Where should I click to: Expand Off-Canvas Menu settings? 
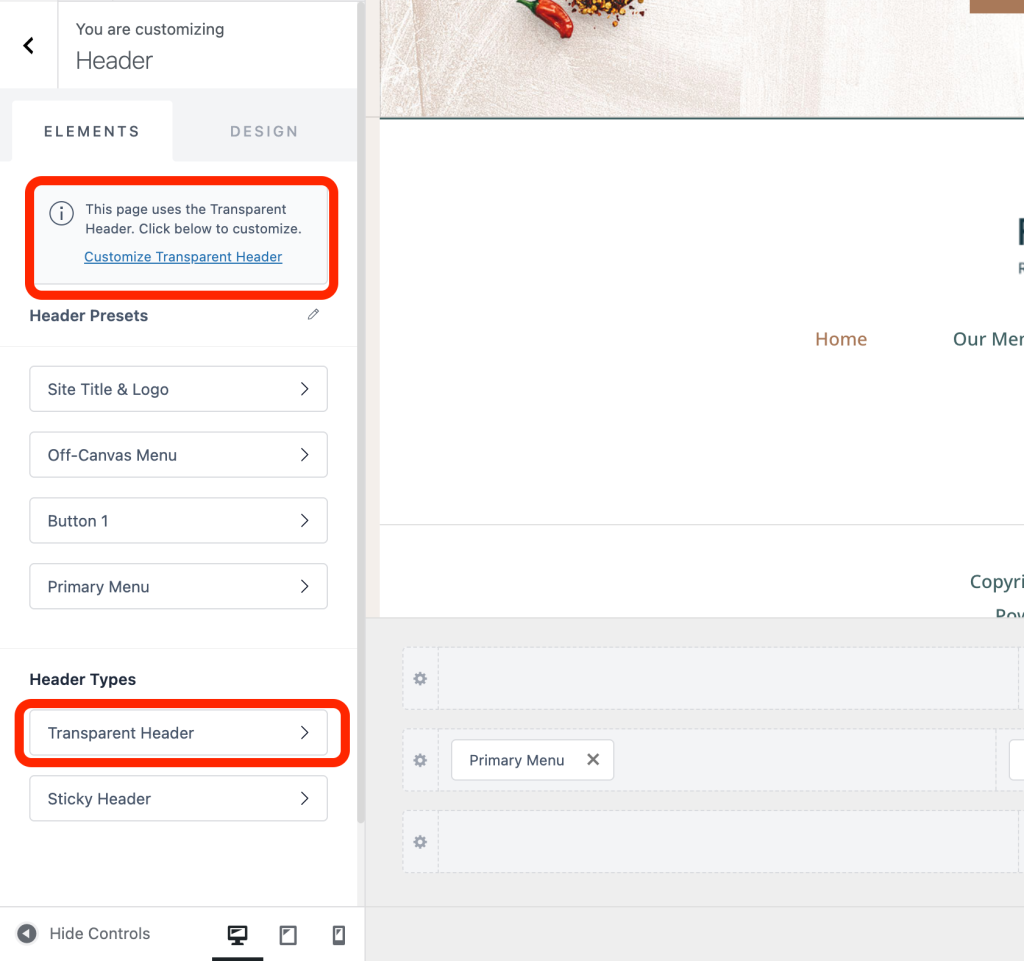(x=178, y=455)
